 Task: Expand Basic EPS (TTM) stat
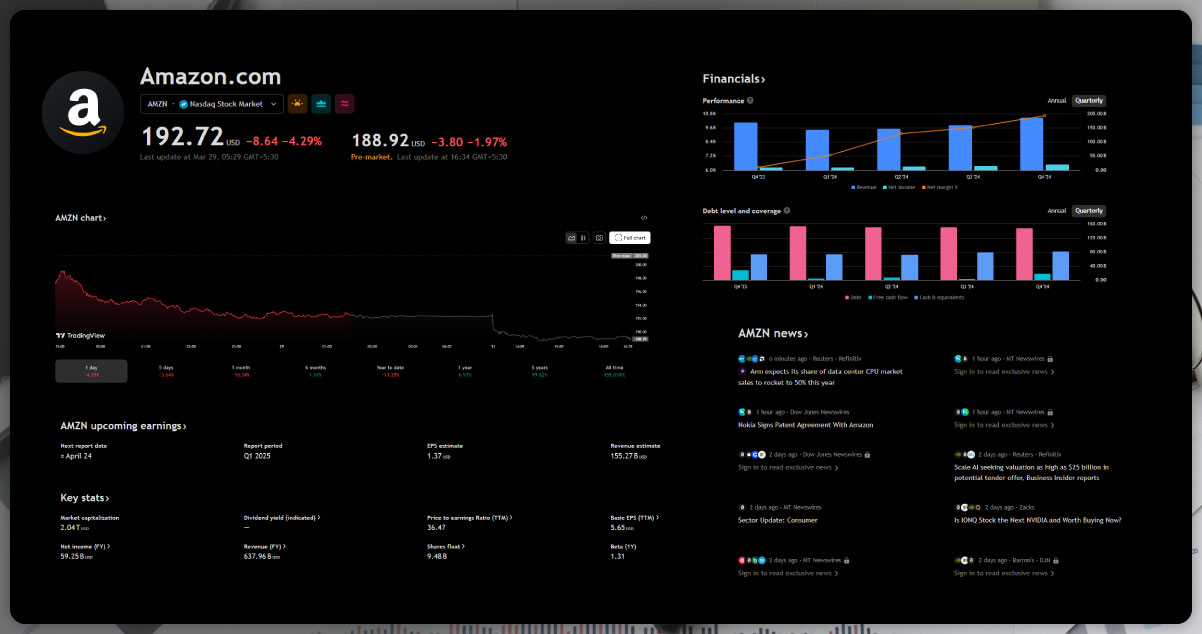(x=634, y=518)
